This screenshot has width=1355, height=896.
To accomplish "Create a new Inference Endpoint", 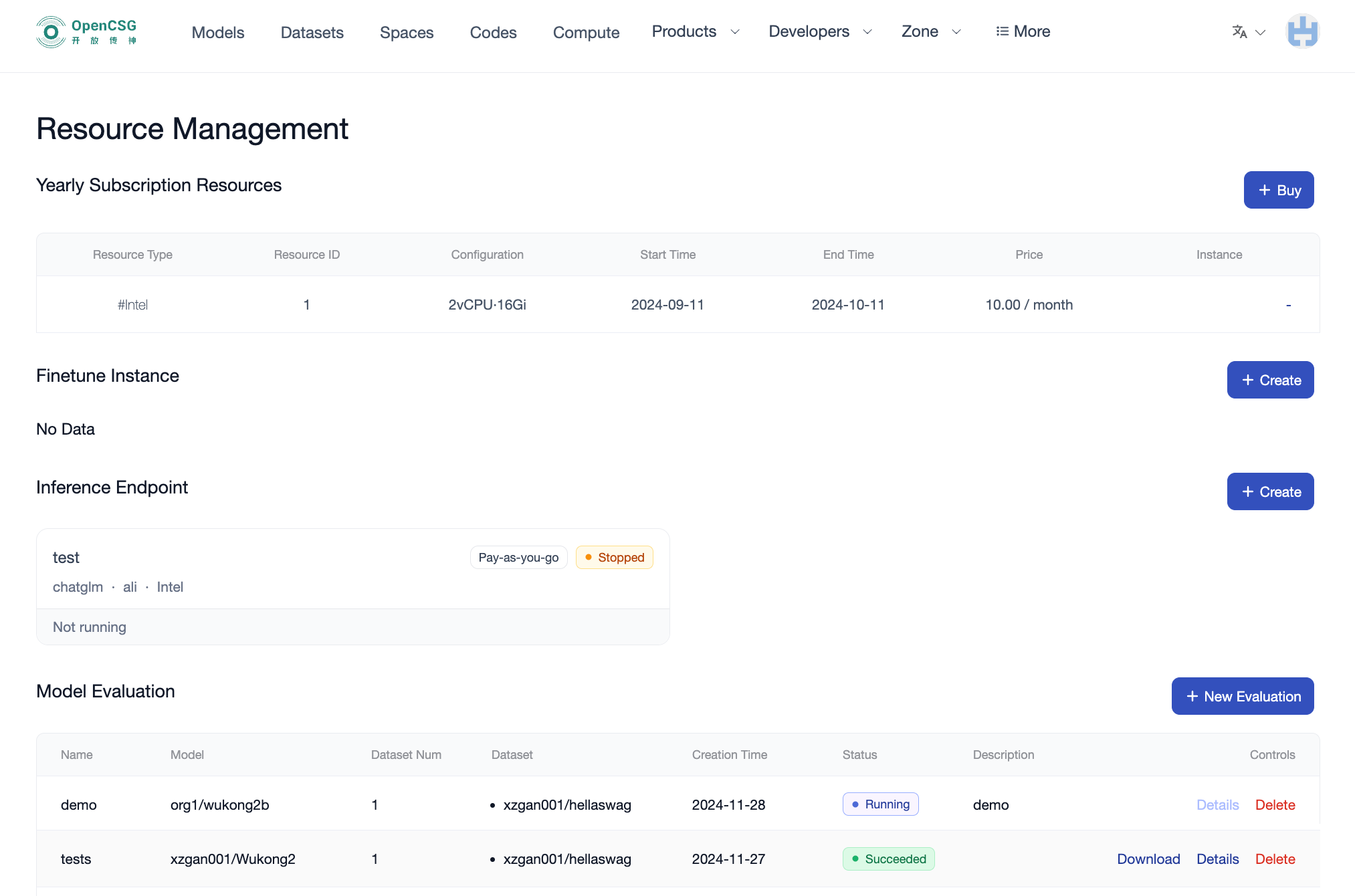I will coord(1269,491).
